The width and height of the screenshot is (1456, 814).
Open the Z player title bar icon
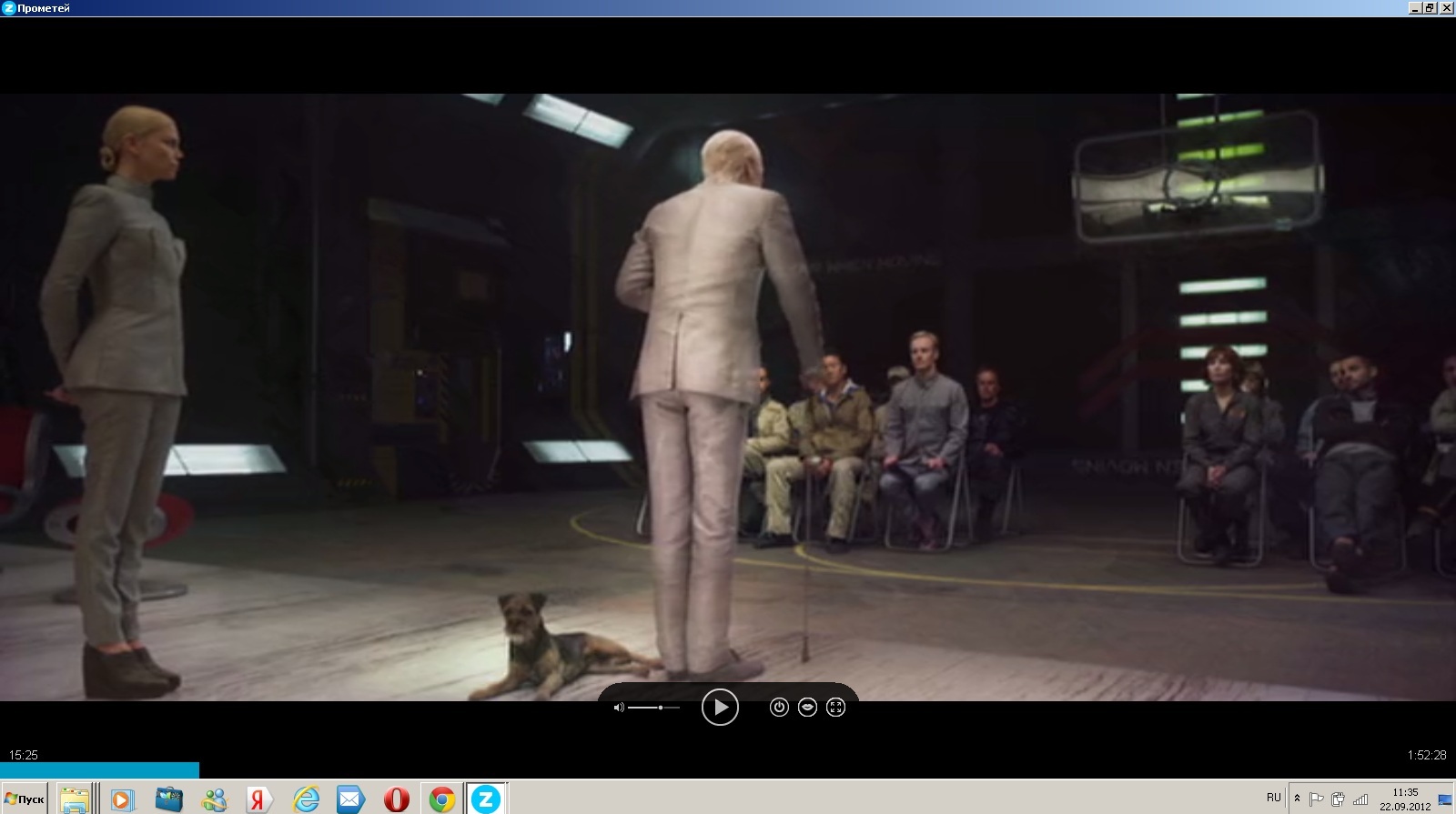pyautogui.click(x=9, y=8)
